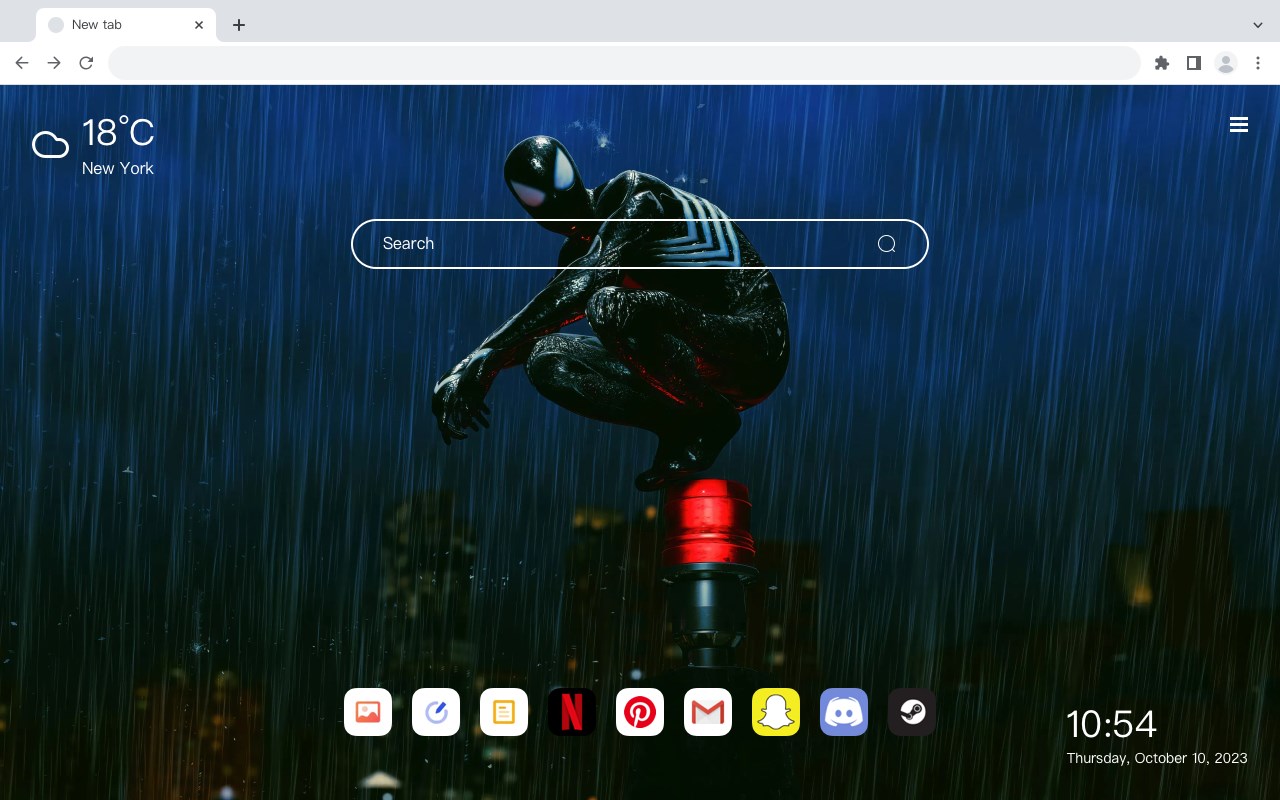Reload the current page

tap(86, 63)
